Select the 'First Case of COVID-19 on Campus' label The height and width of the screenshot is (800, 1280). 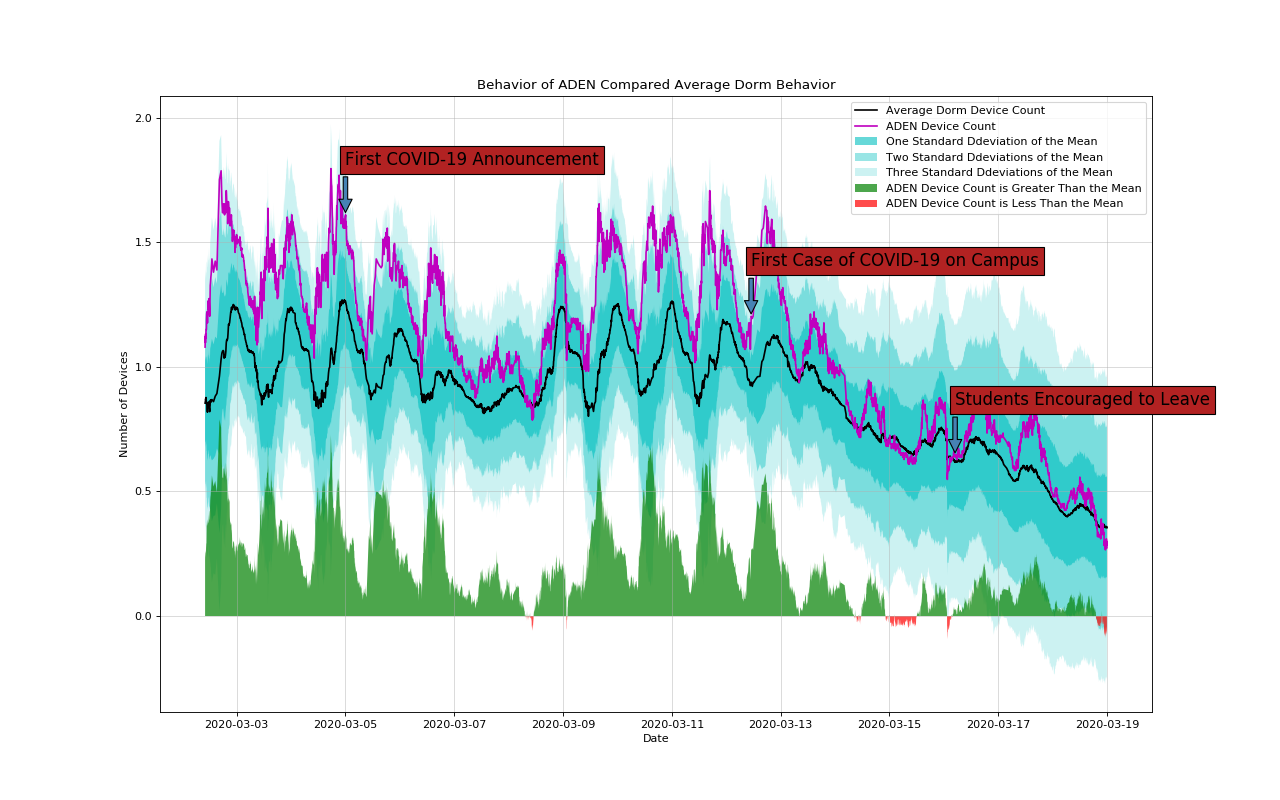coord(895,261)
